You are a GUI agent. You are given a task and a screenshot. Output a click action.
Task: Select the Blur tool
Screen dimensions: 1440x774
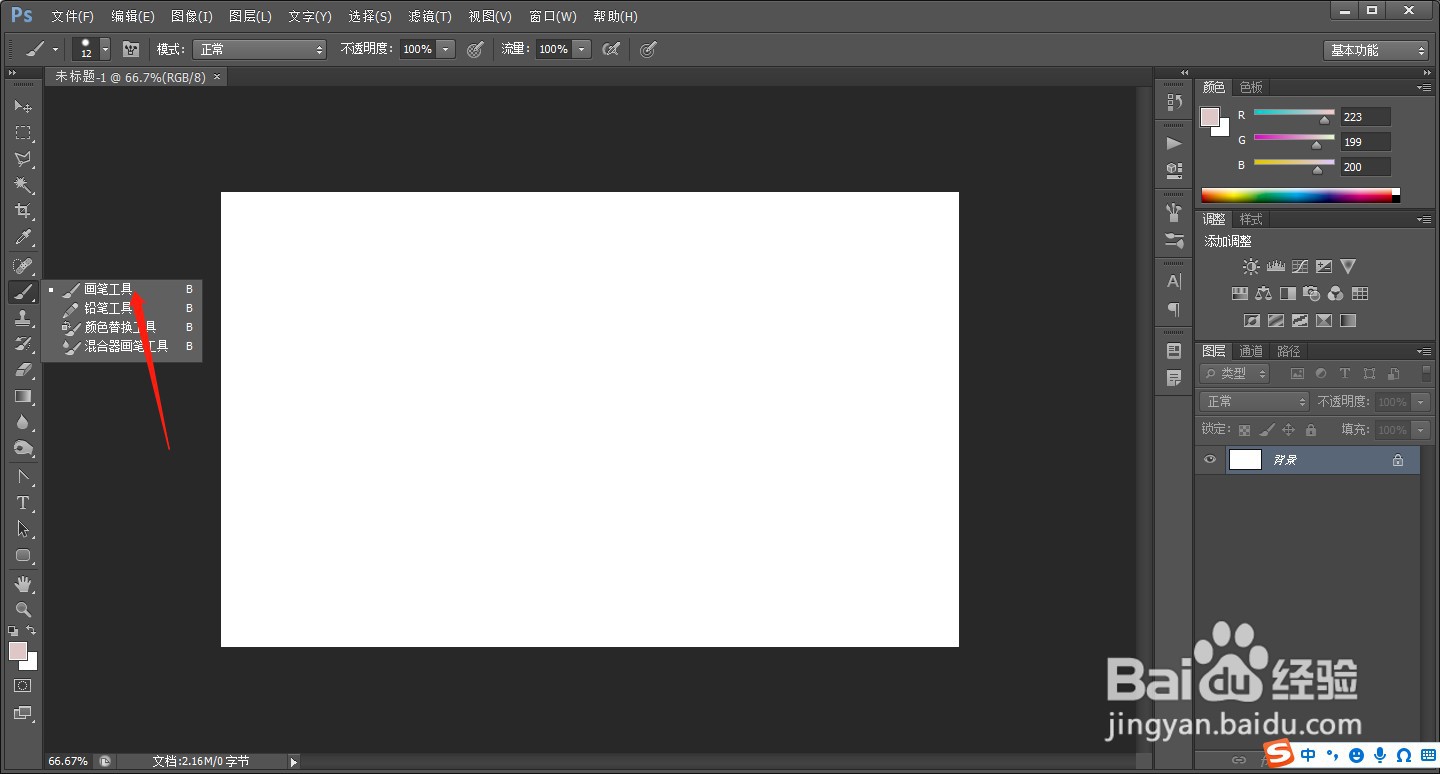click(23, 422)
